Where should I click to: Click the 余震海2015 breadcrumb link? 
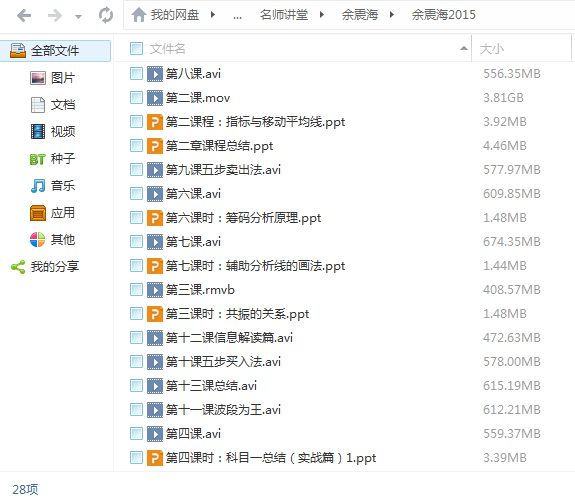(443, 15)
